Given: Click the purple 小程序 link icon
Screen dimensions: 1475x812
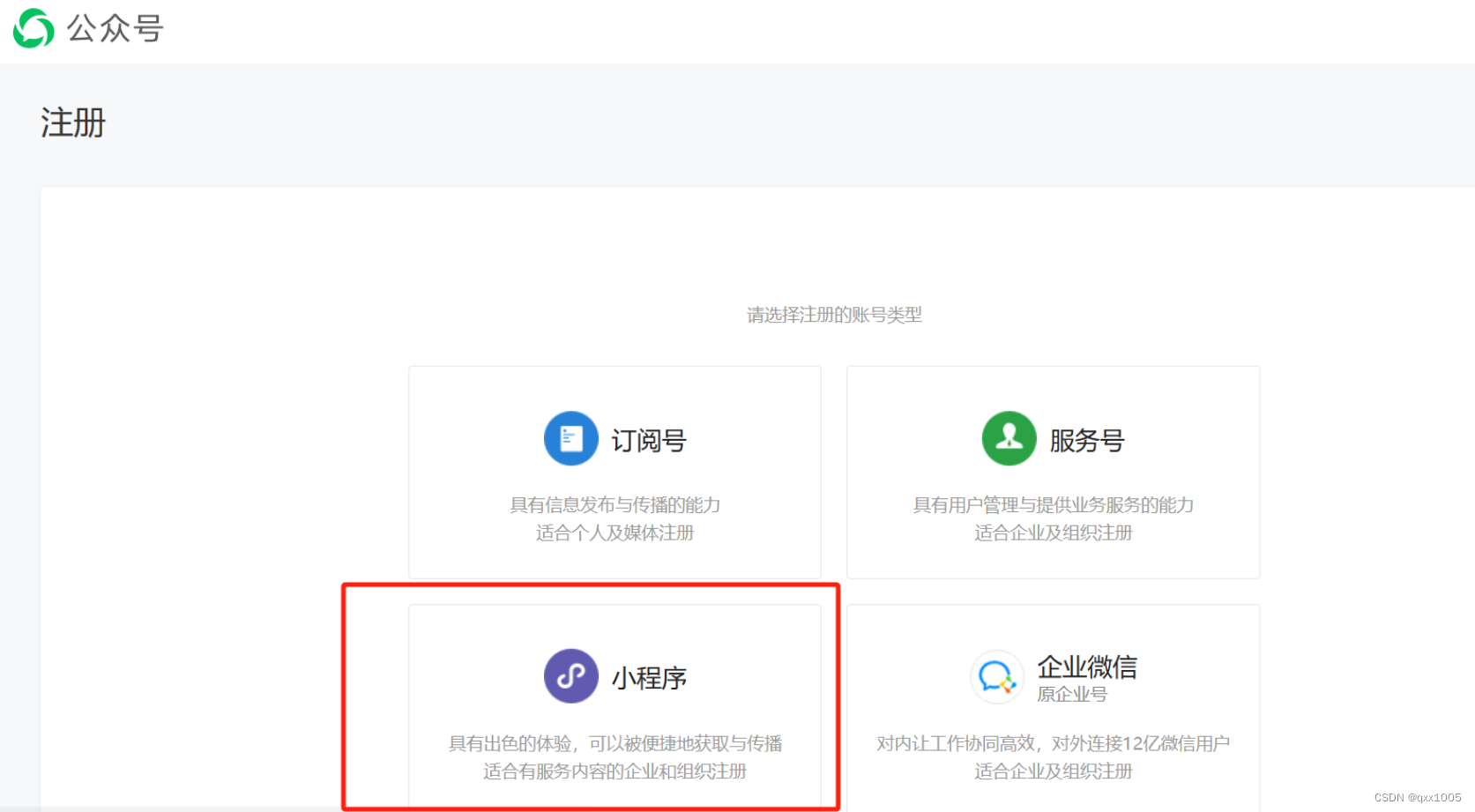Looking at the screenshot, I should coord(571,676).
